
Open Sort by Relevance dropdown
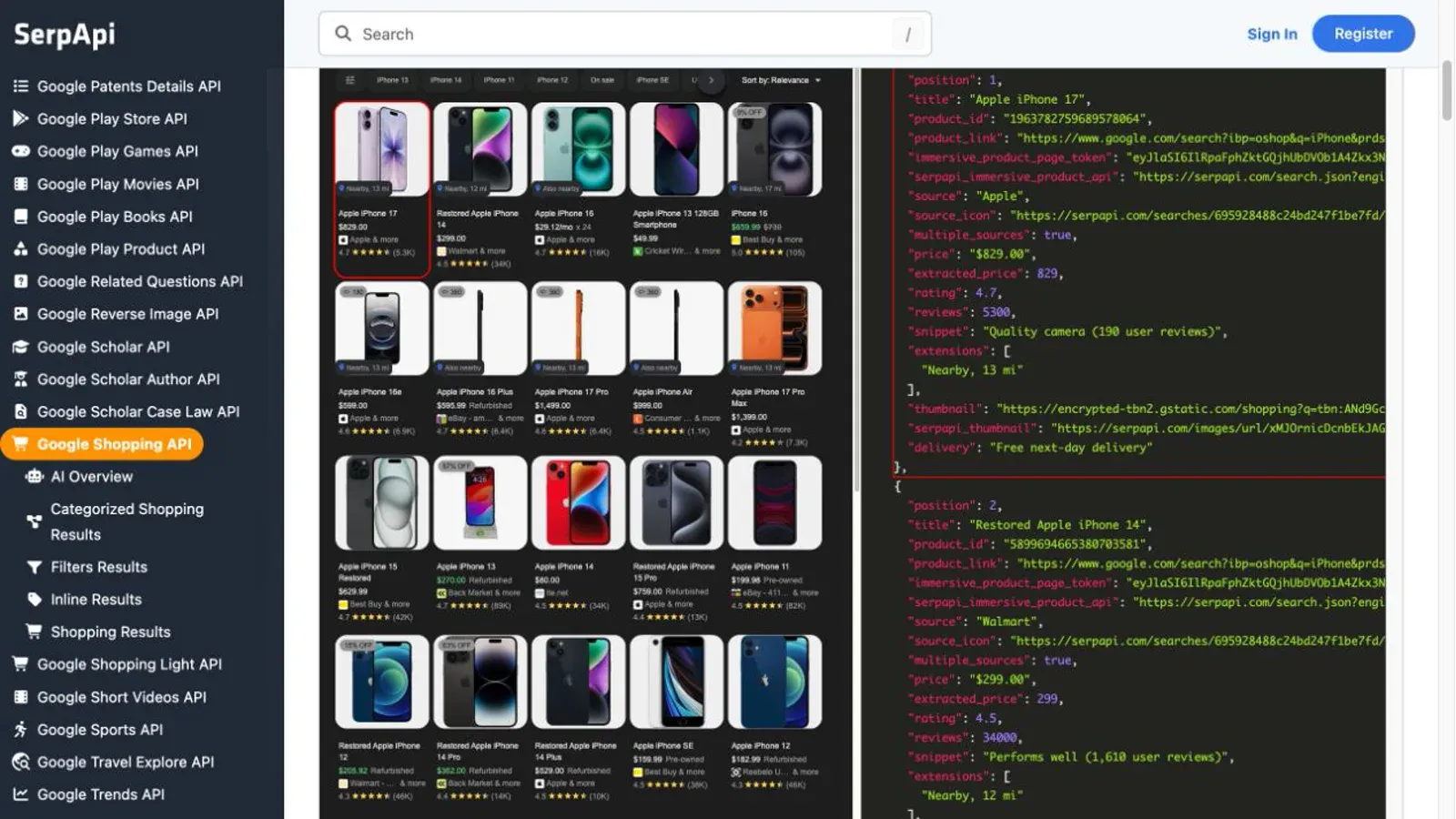point(781,80)
